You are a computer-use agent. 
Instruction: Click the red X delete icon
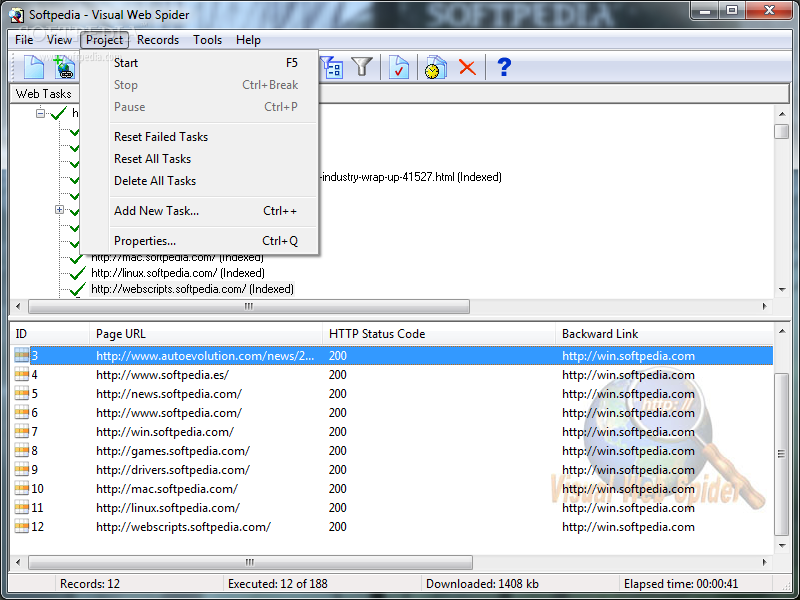coord(467,67)
